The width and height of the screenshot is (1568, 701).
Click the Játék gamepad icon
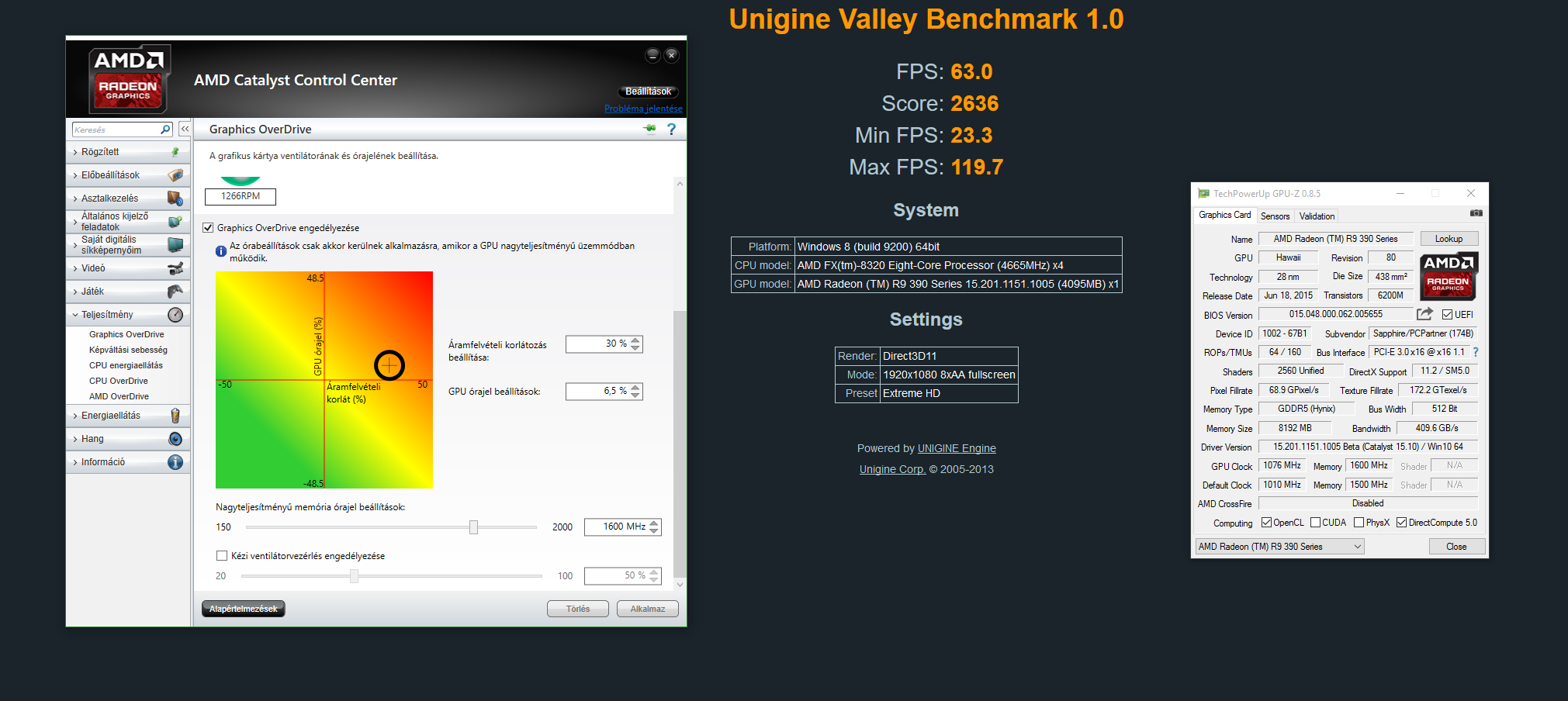click(176, 292)
